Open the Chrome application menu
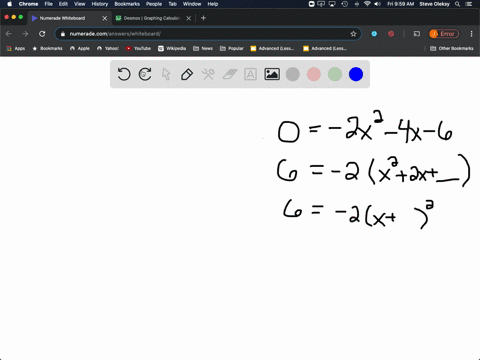 pos(28,4)
